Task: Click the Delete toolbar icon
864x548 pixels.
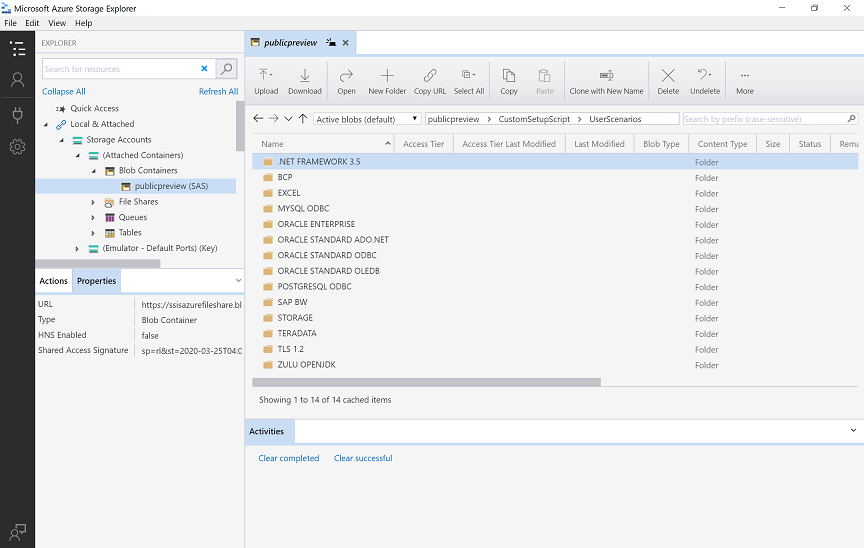Action: pyautogui.click(x=668, y=79)
